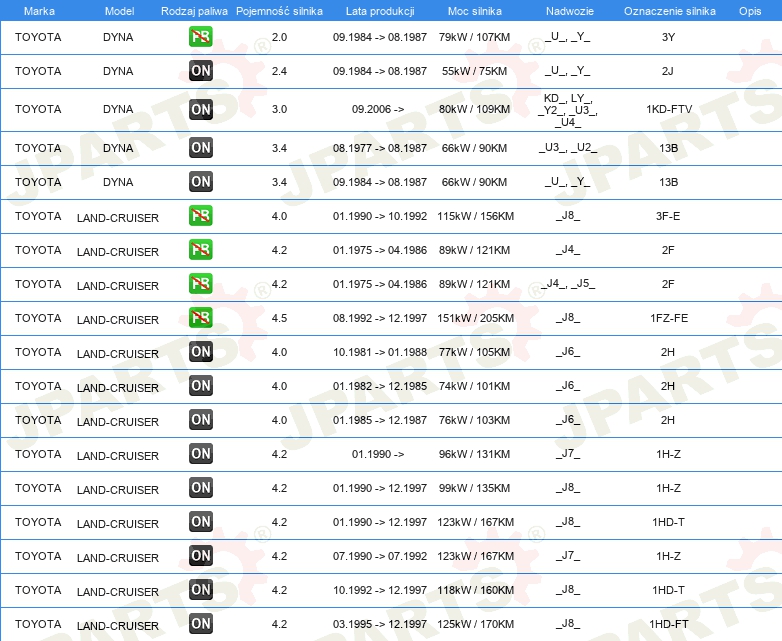Select the engine code 3Y cell

click(668, 37)
